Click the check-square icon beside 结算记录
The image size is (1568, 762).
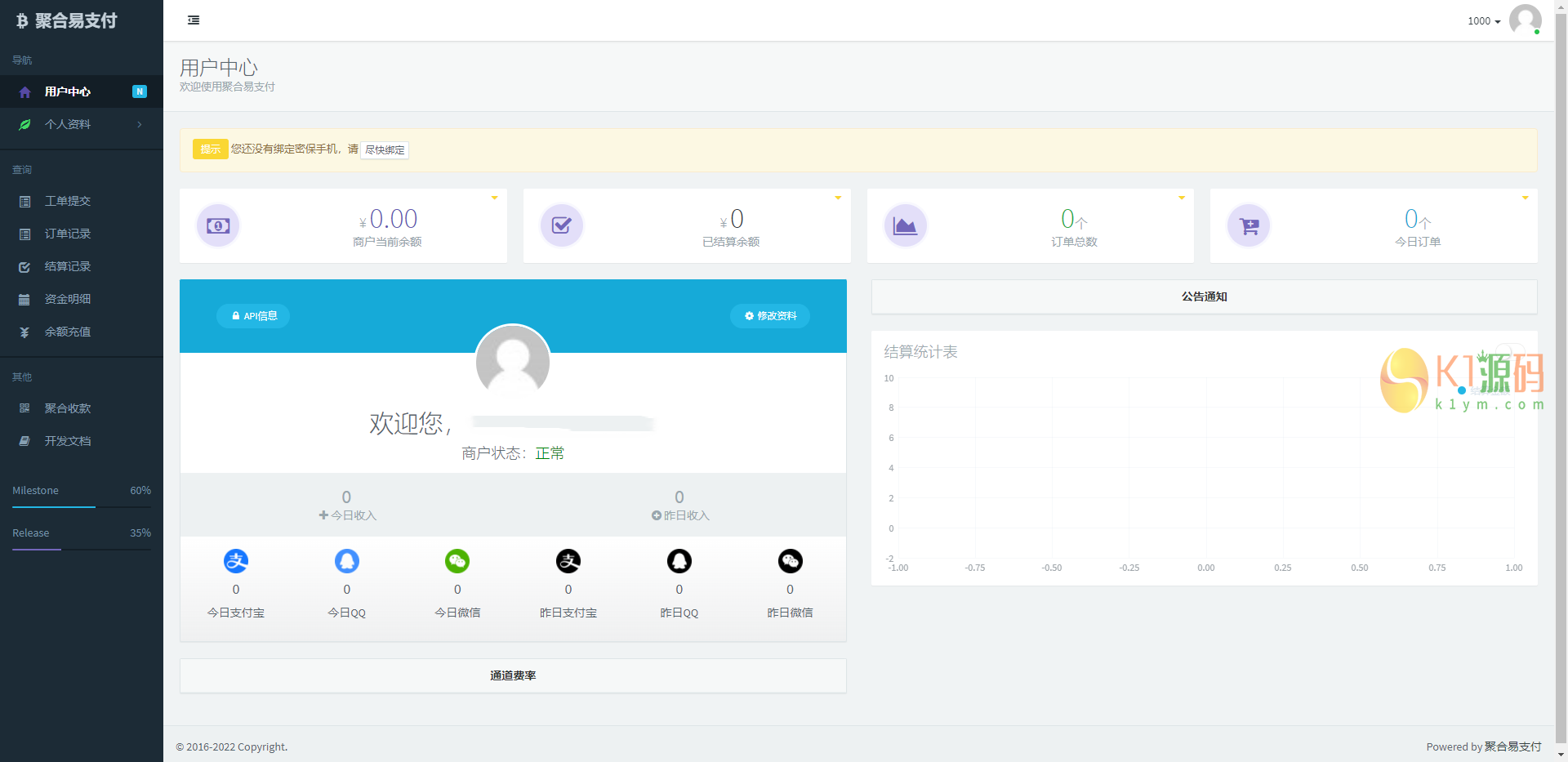click(24, 267)
